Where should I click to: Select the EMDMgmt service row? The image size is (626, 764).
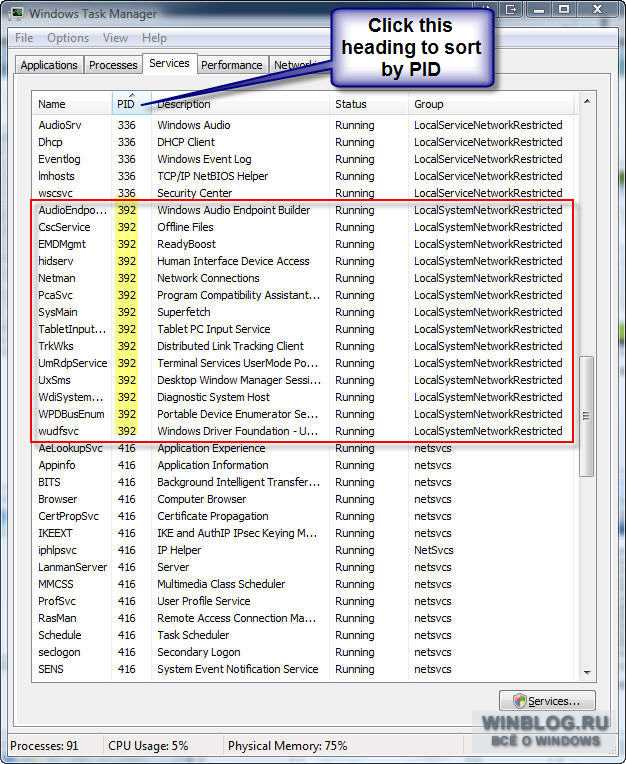(304, 244)
